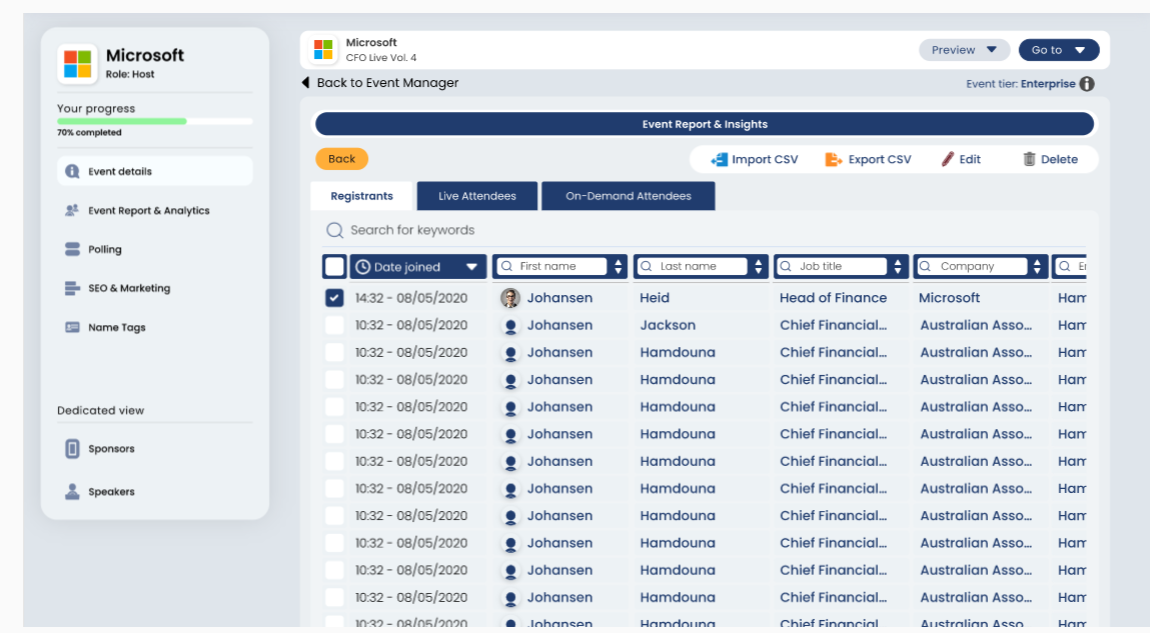
Task: Sort by First name using its arrows
Action: pos(618,266)
